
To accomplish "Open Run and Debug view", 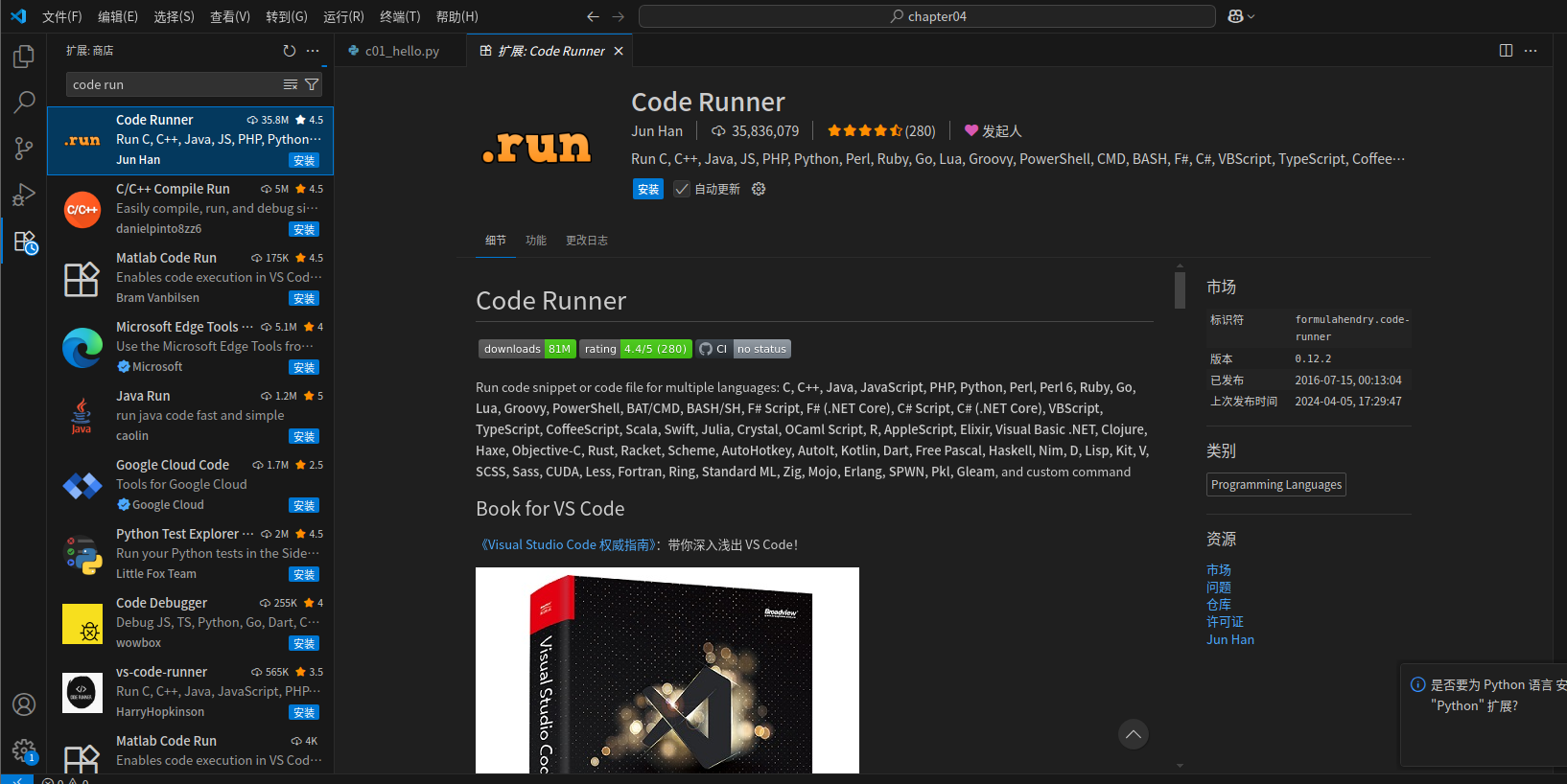I will pyautogui.click(x=24, y=195).
